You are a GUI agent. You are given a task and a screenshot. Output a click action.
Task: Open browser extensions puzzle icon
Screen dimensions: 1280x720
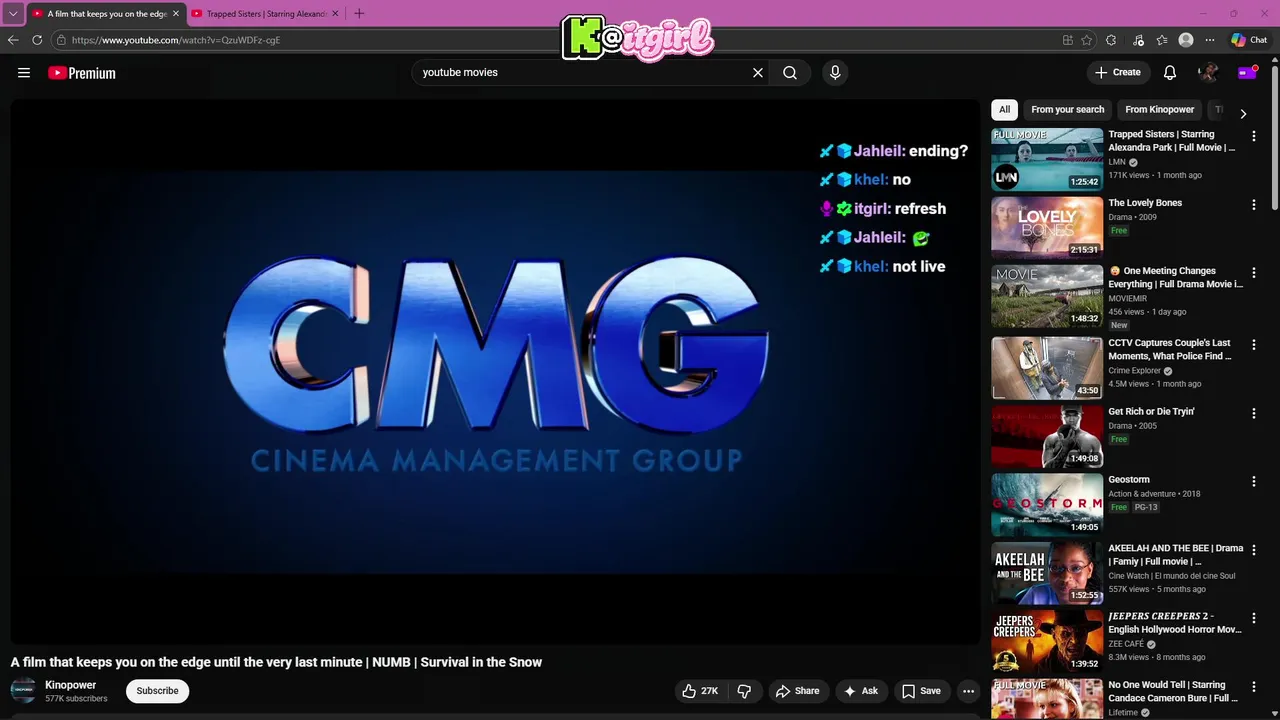[x=1111, y=40]
